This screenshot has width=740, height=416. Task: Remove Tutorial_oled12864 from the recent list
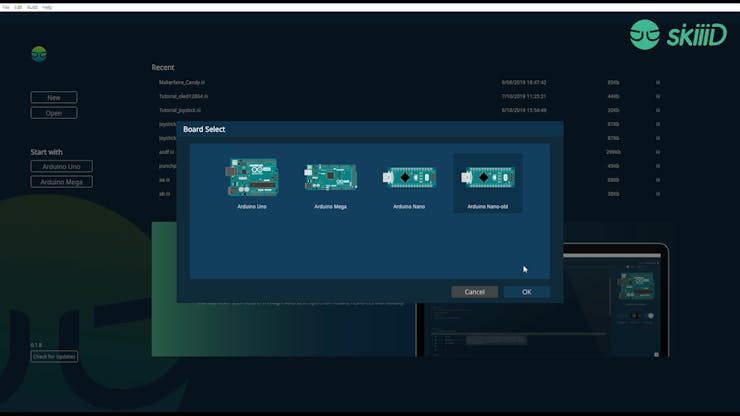click(657, 96)
